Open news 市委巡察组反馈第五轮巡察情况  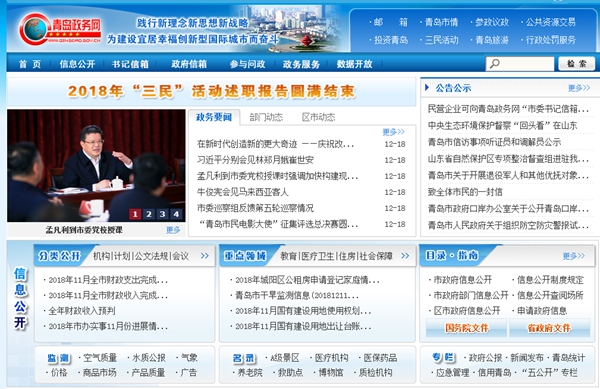(x=255, y=208)
